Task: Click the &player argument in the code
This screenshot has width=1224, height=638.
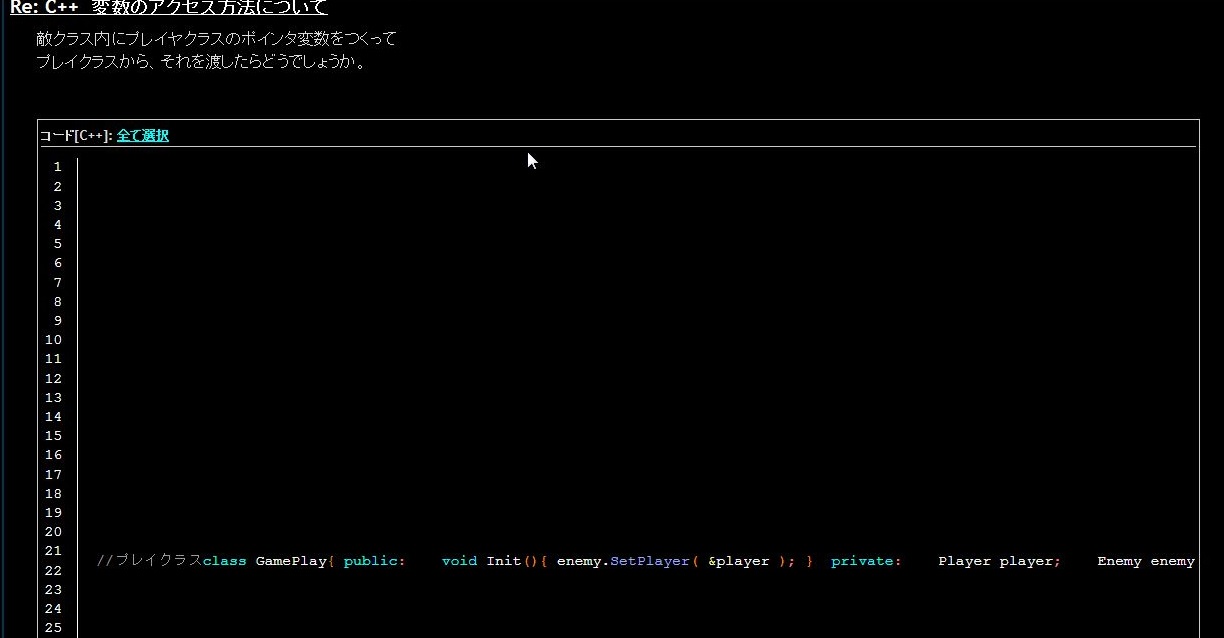Action: [x=739, y=561]
